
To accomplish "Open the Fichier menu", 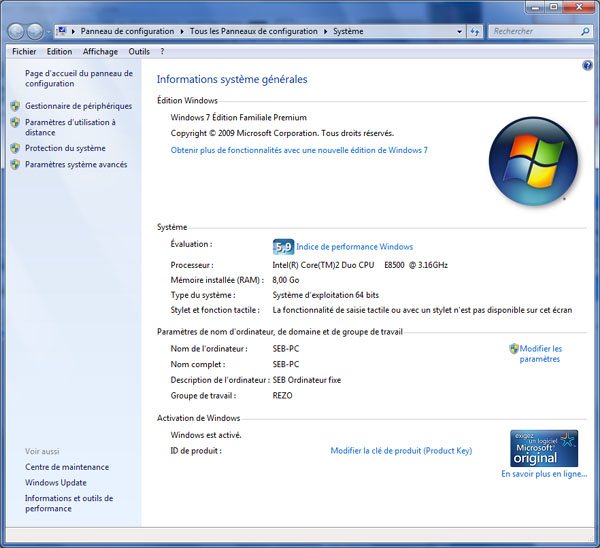I will (x=24, y=52).
